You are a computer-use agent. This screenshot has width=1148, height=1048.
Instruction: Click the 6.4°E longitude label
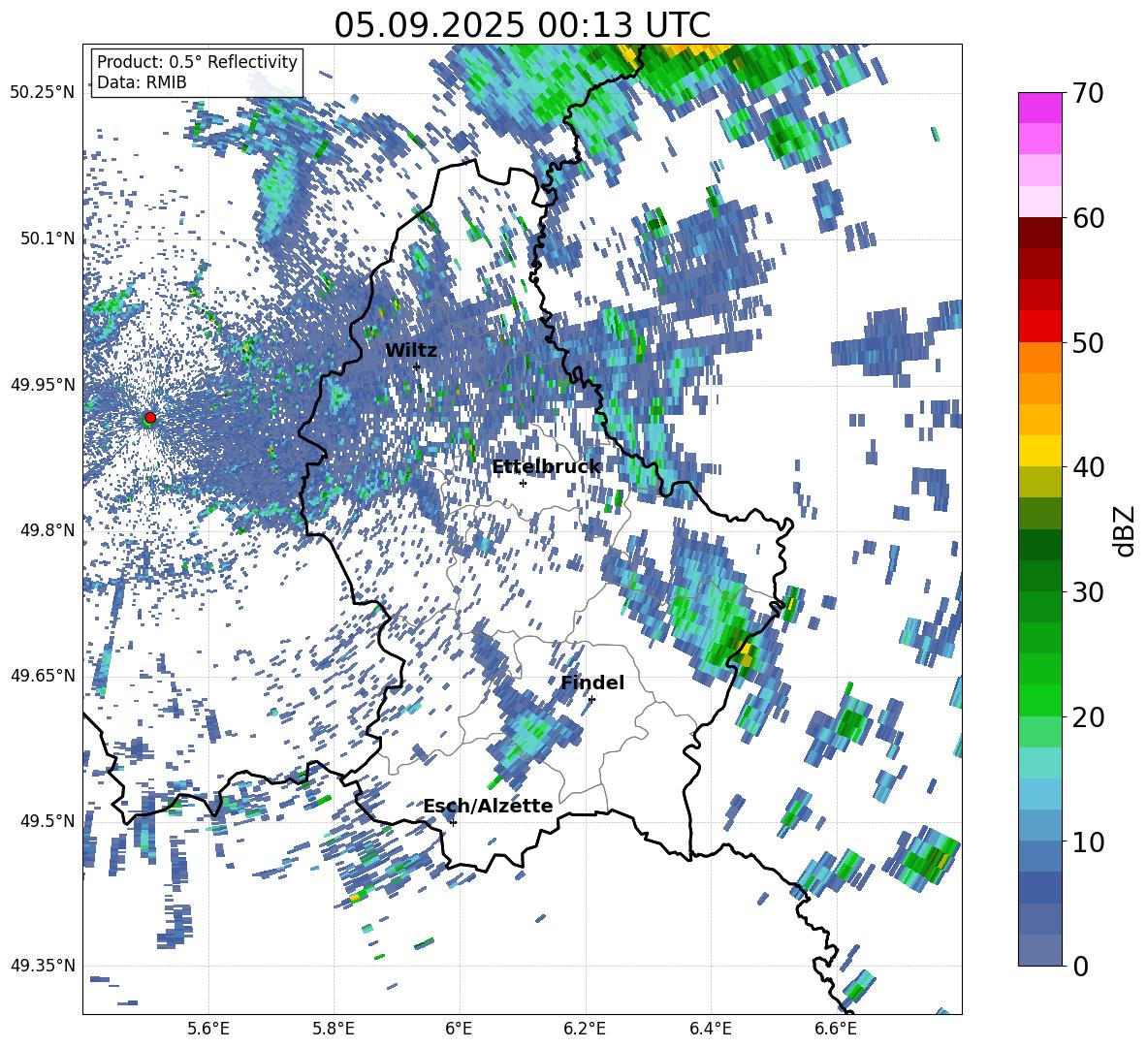coord(710,1029)
